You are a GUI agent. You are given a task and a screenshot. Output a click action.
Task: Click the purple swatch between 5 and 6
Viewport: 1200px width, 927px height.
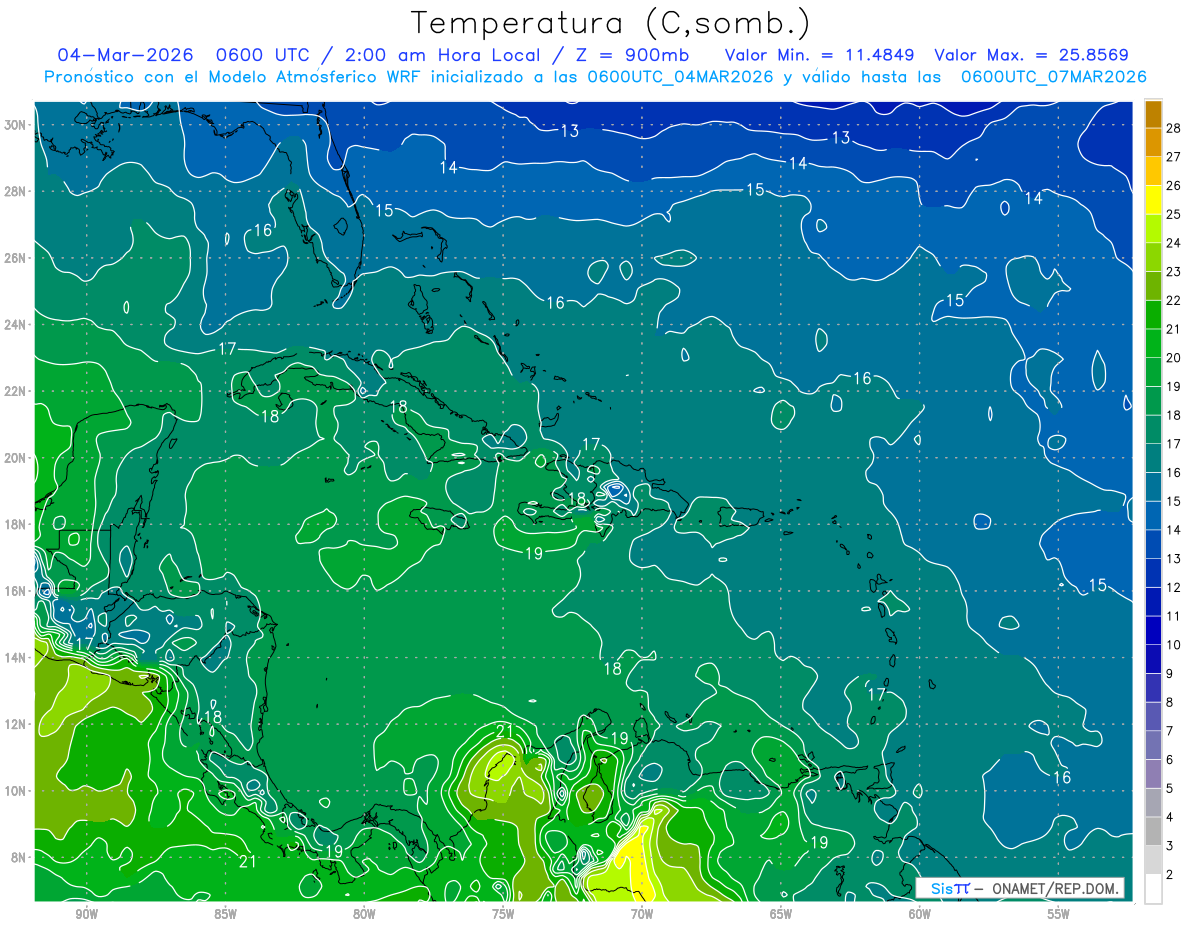pos(1153,775)
